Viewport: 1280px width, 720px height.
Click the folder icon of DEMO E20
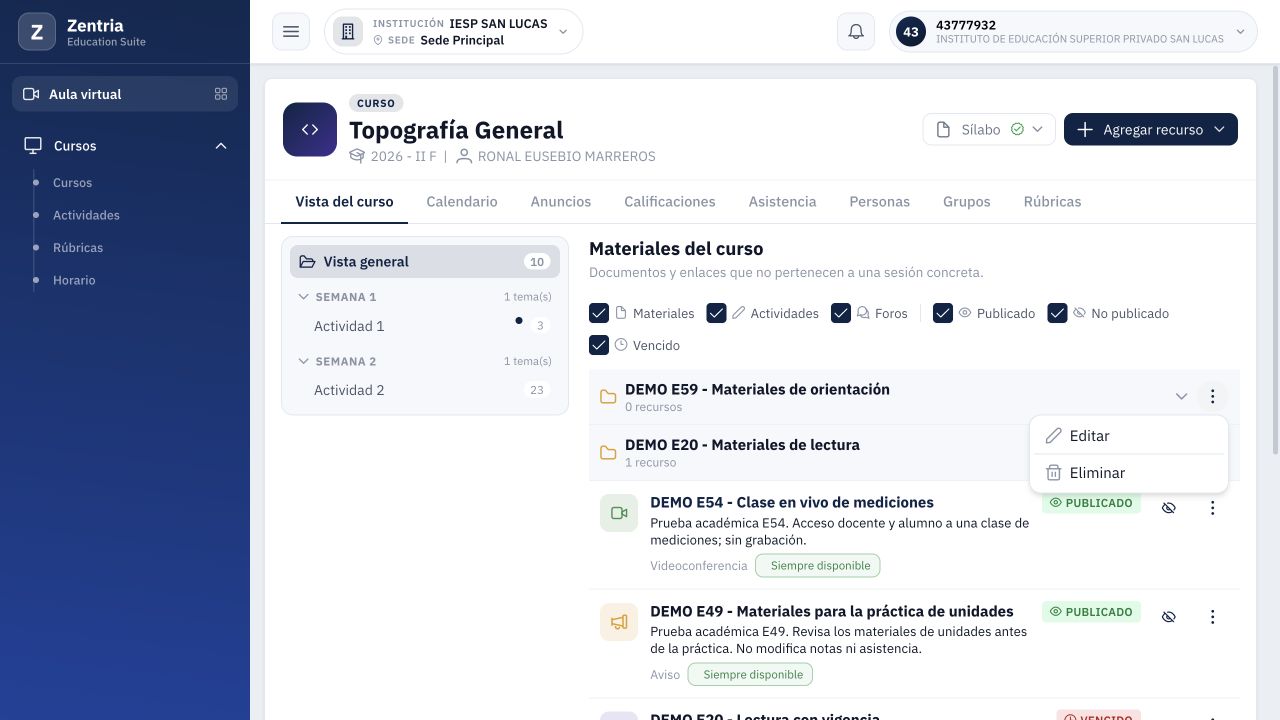[x=608, y=453]
